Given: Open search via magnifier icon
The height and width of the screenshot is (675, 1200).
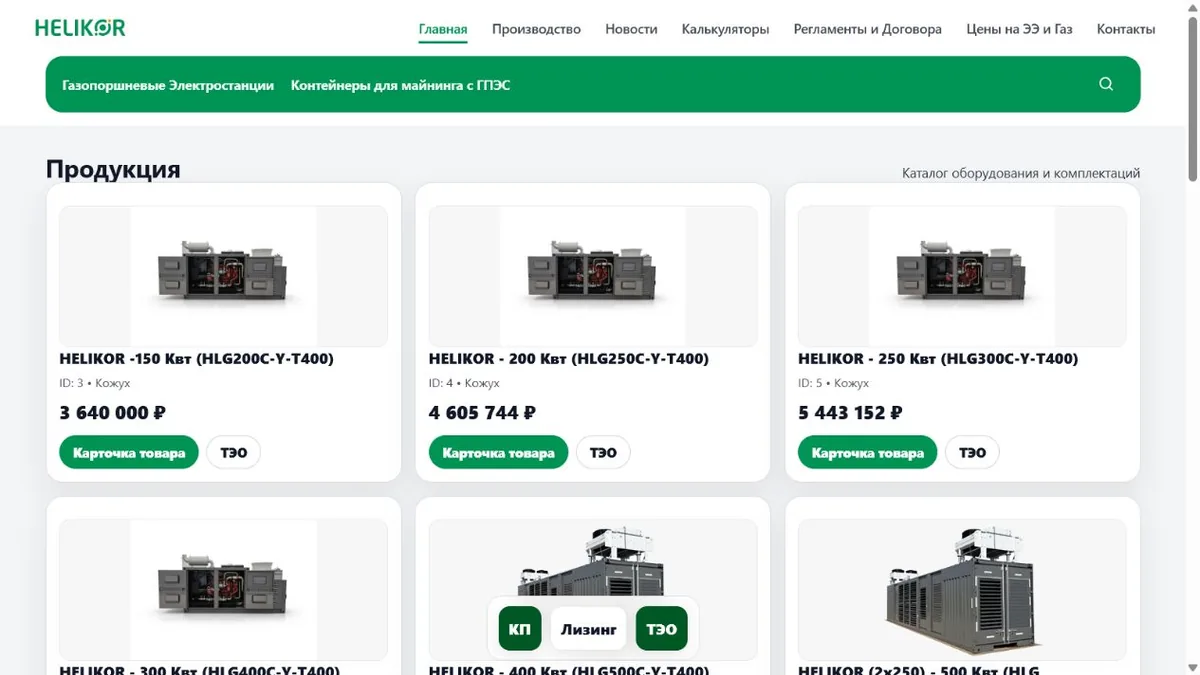Looking at the screenshot, I should point(1106,84).
